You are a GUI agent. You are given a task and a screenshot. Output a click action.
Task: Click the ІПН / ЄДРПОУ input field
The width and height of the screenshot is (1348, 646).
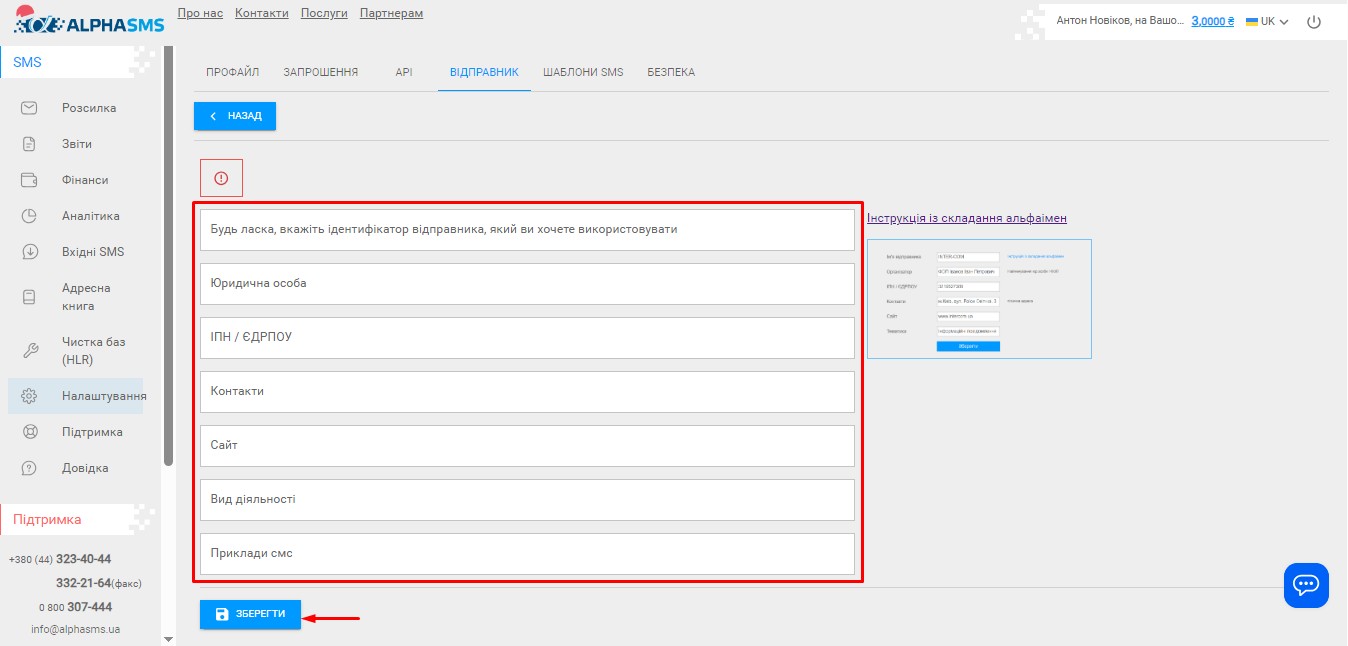(x=527, y=338)
